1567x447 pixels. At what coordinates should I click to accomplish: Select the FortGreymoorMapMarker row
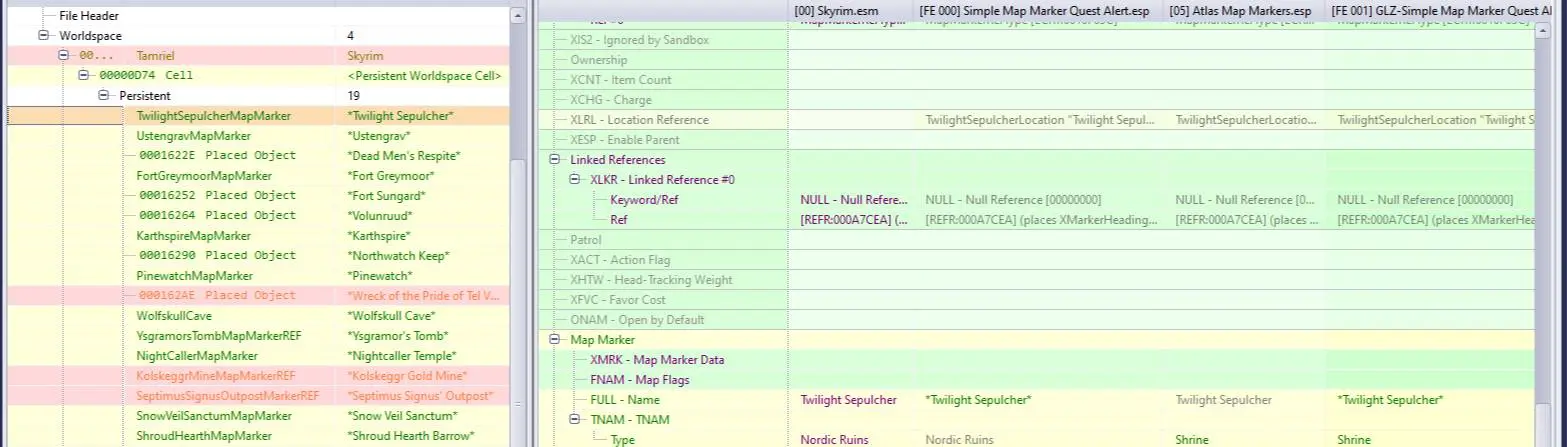point(258,176)
